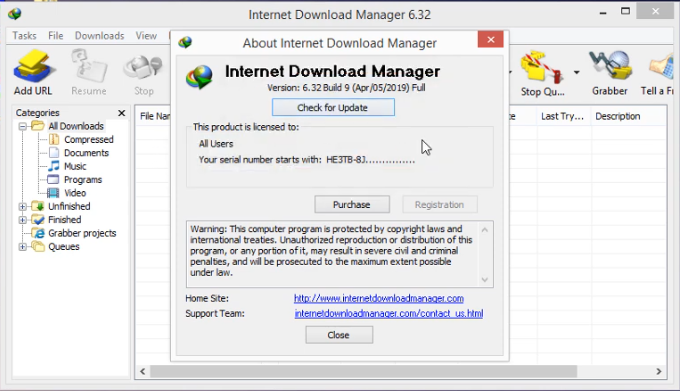Close the About dialog with Close button
The image size is (680, 391).
pyautogui.click(x=339, y=335)
